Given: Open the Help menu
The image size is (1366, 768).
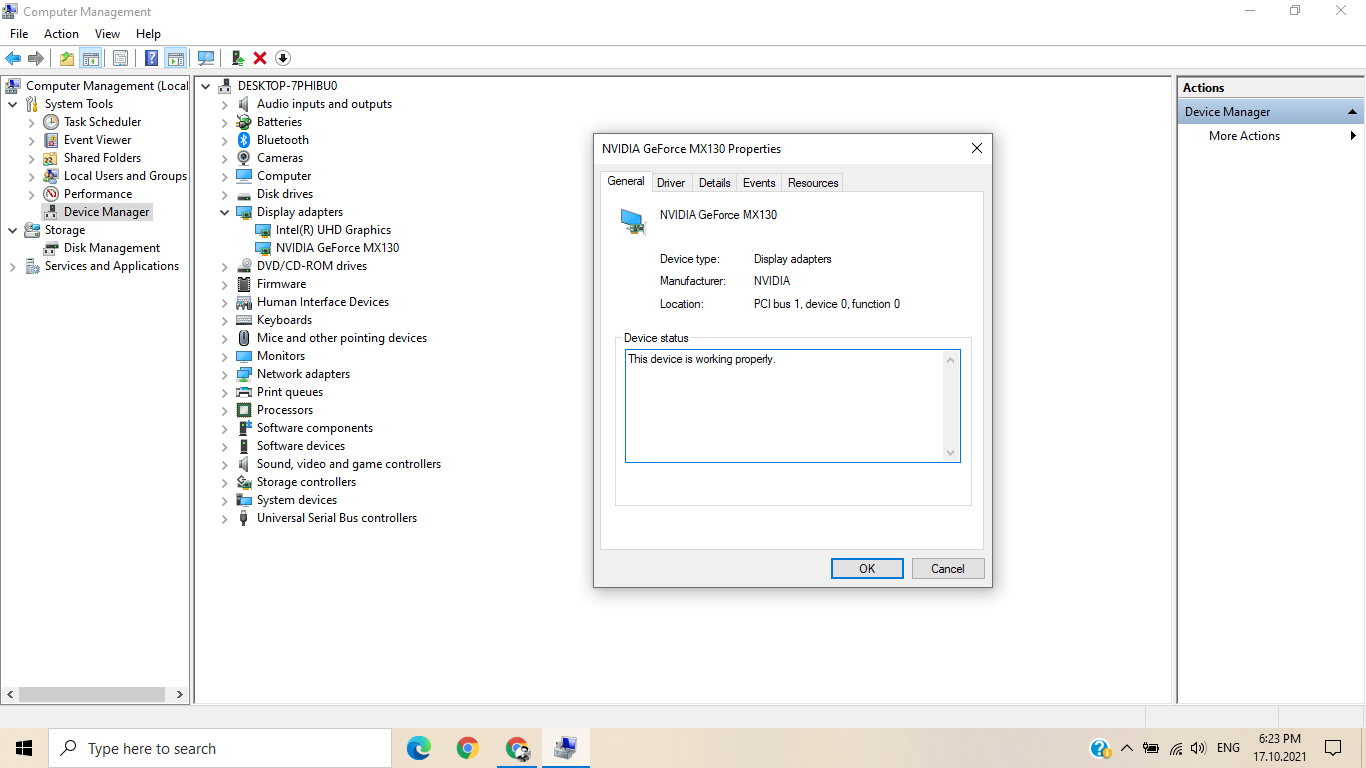Looking at the screenshot, I should click(x=148, y=34).
